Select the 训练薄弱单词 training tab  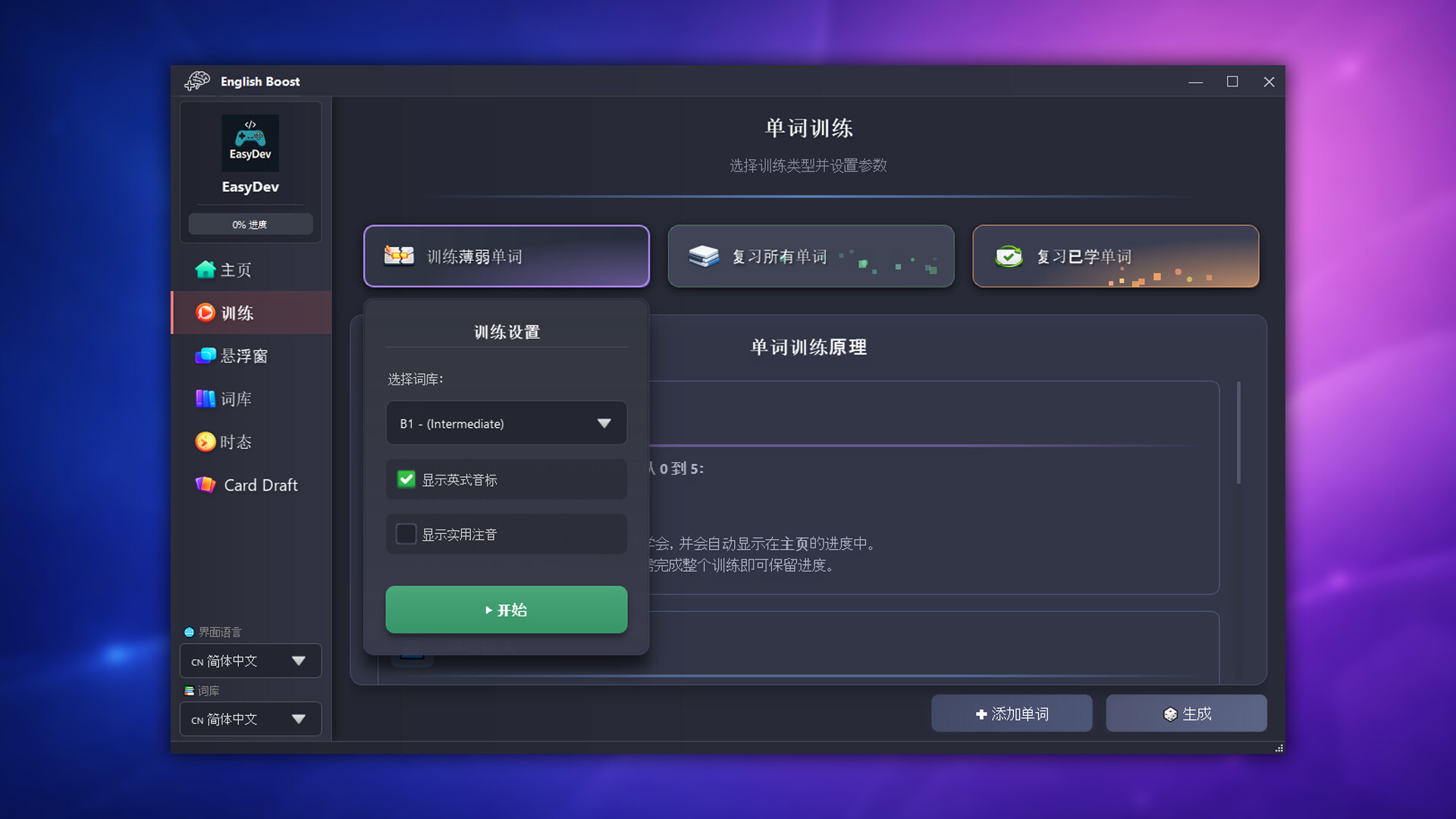coord(507,256)
